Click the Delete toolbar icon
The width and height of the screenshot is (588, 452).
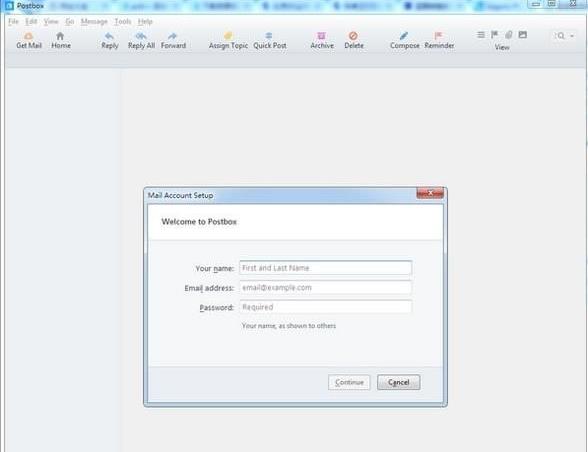pos(353,36)
